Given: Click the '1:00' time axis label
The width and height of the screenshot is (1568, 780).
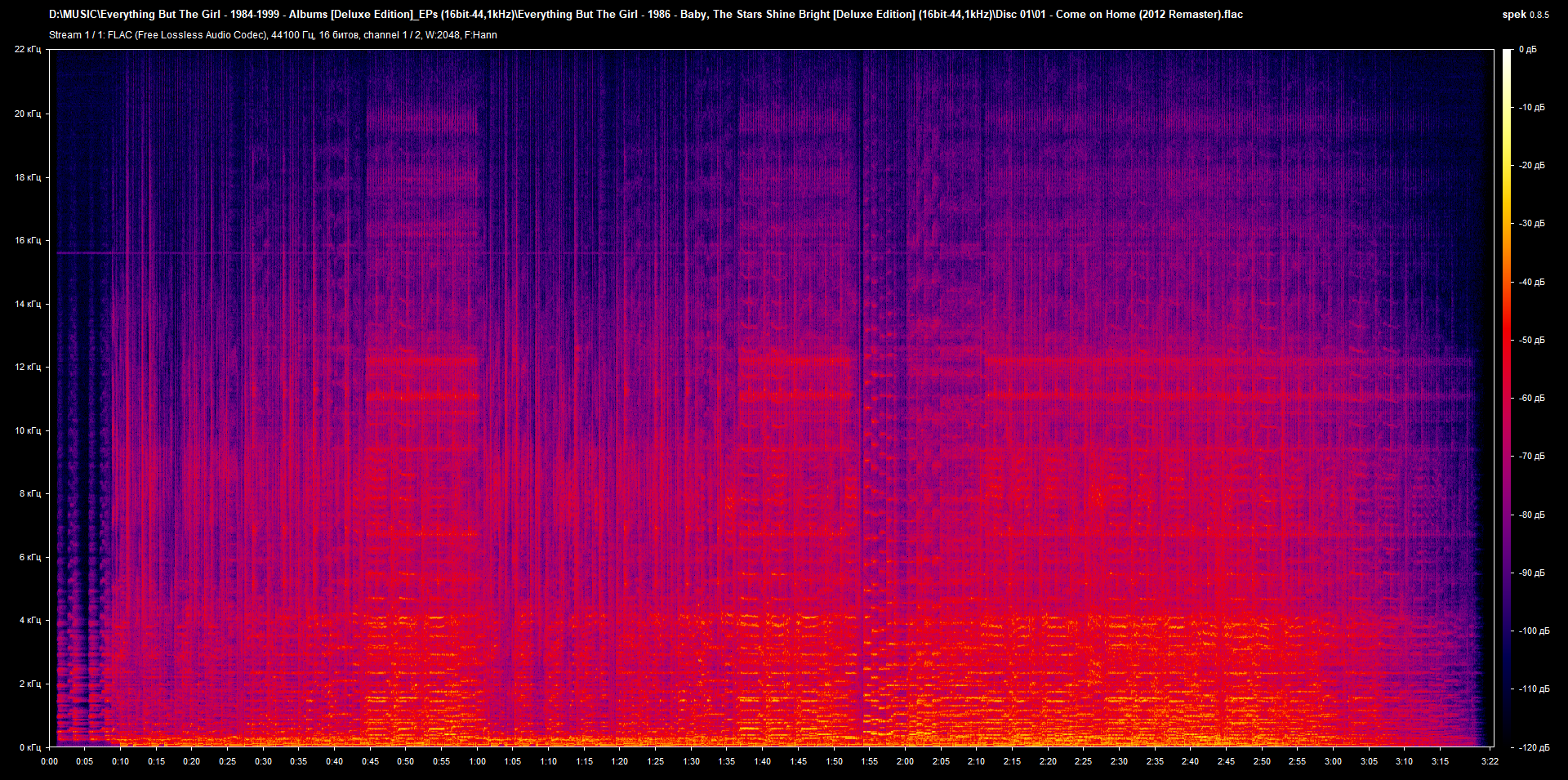Looking at the screenshot, I should (x=477, y=761).
